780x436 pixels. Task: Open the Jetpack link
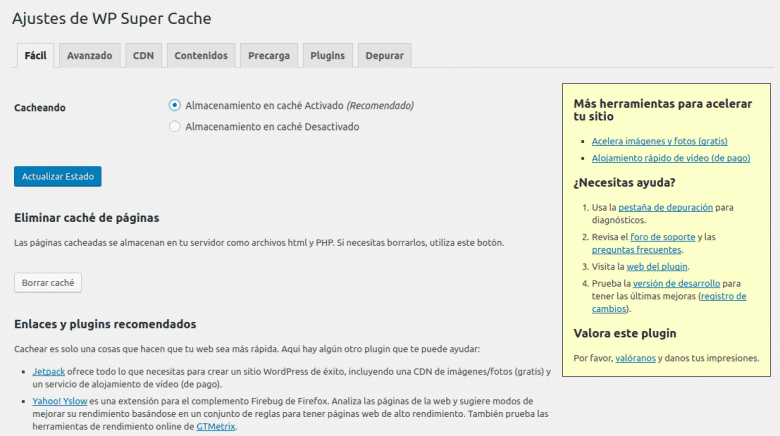(49, 371)
